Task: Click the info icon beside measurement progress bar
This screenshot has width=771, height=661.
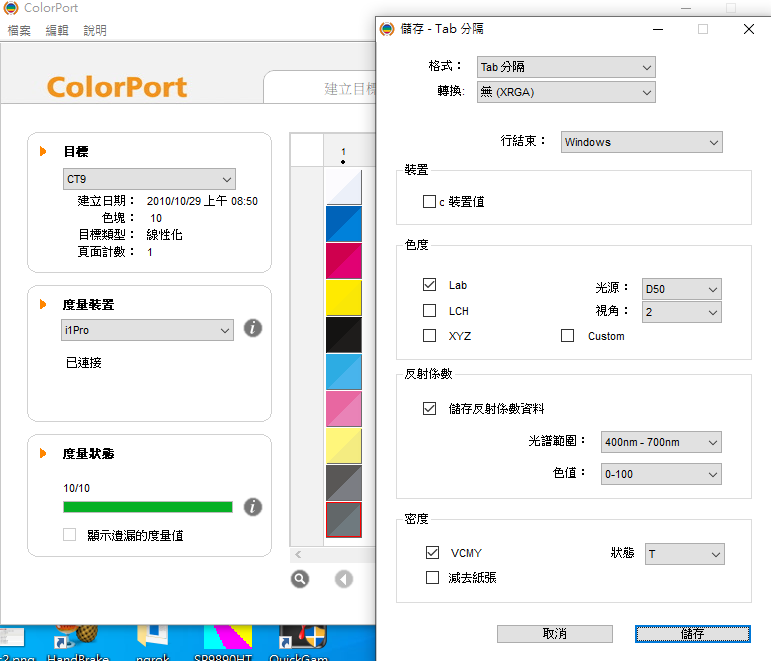Action: point(253,507)
